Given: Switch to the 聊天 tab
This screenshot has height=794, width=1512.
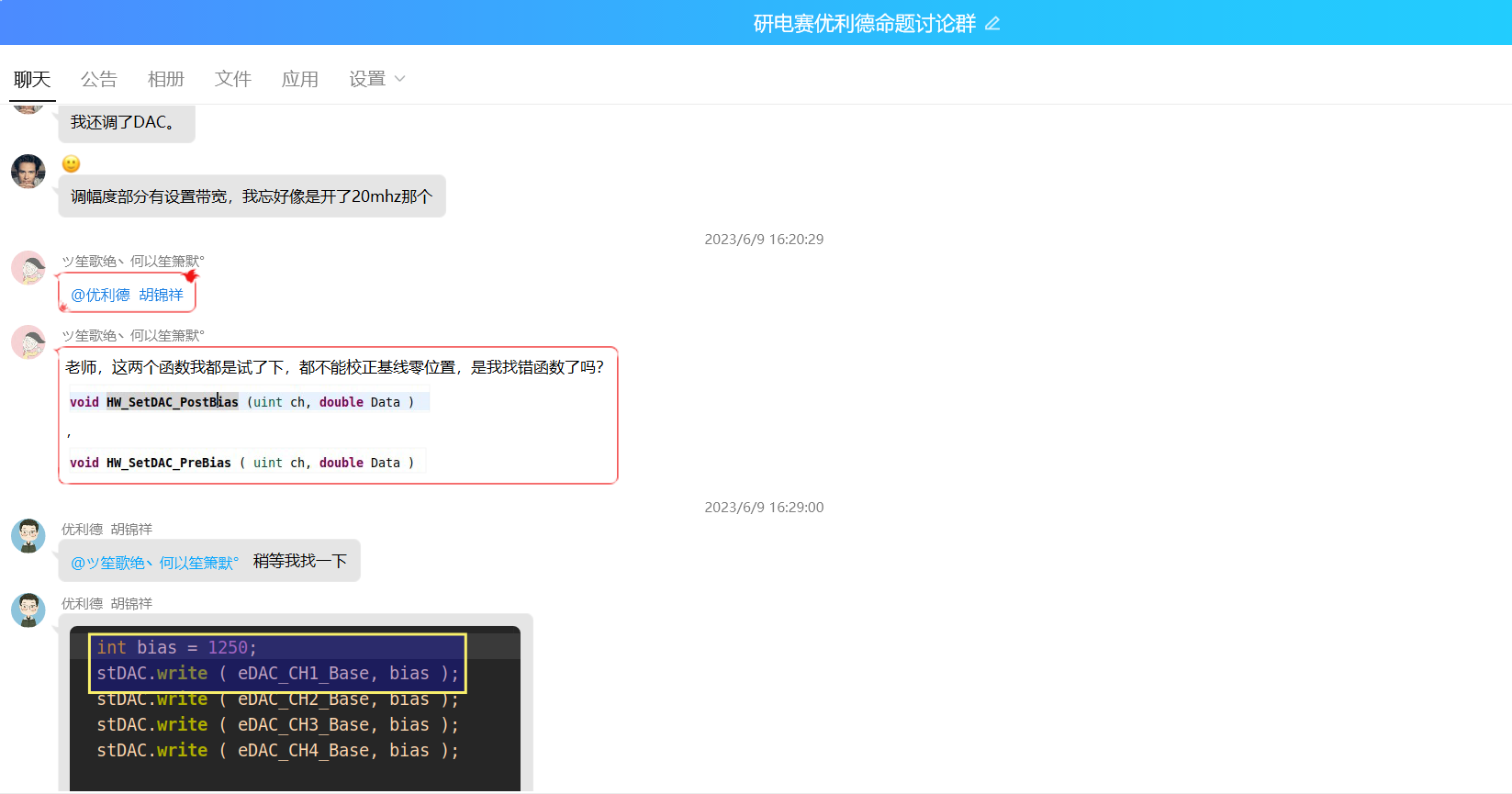Looking at the screenshot, I should click(32, 80).
